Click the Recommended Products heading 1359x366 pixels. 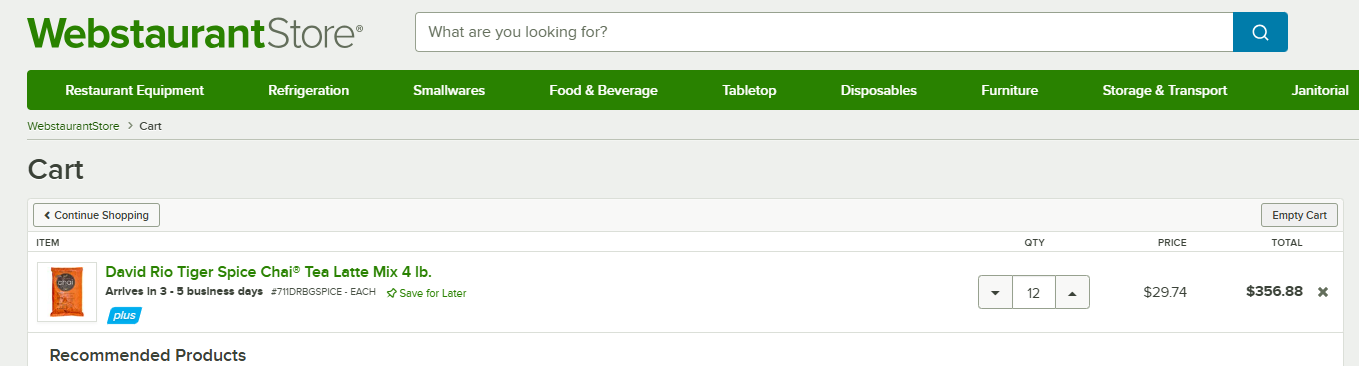click(x=148, y=355)
